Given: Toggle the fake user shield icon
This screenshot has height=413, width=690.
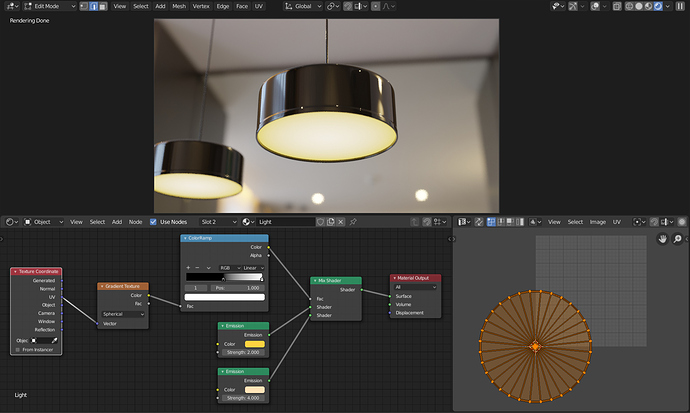Looking at the screenshot, I should (x=321, y=222).
